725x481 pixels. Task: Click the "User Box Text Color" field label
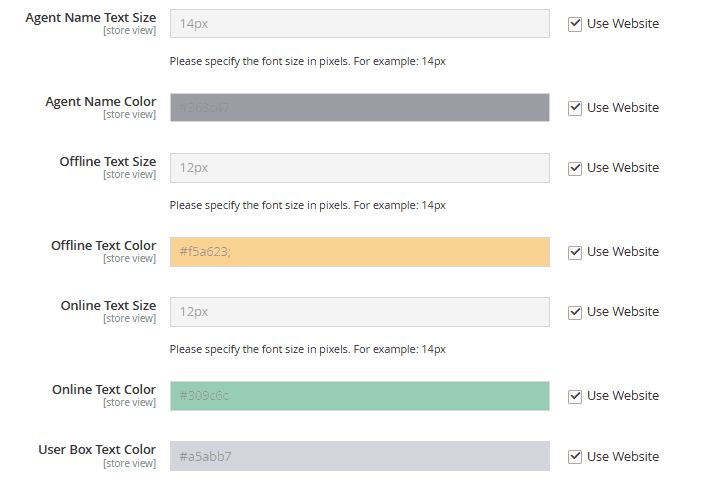click(97, 450)
